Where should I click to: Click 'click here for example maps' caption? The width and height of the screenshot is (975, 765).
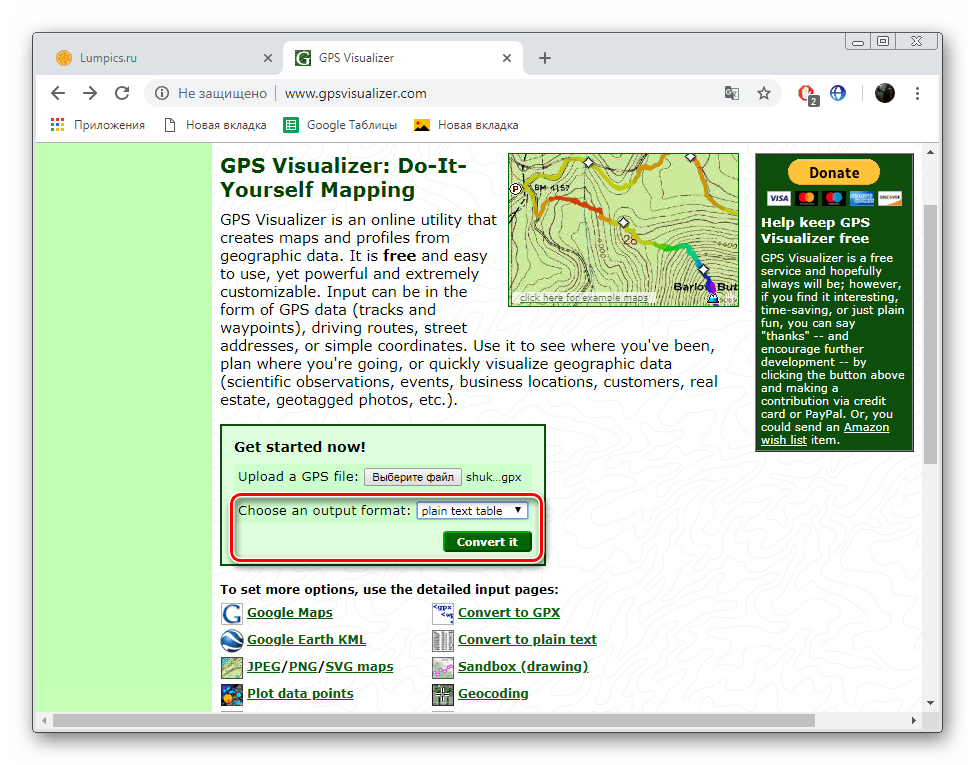tap(584, 298)
